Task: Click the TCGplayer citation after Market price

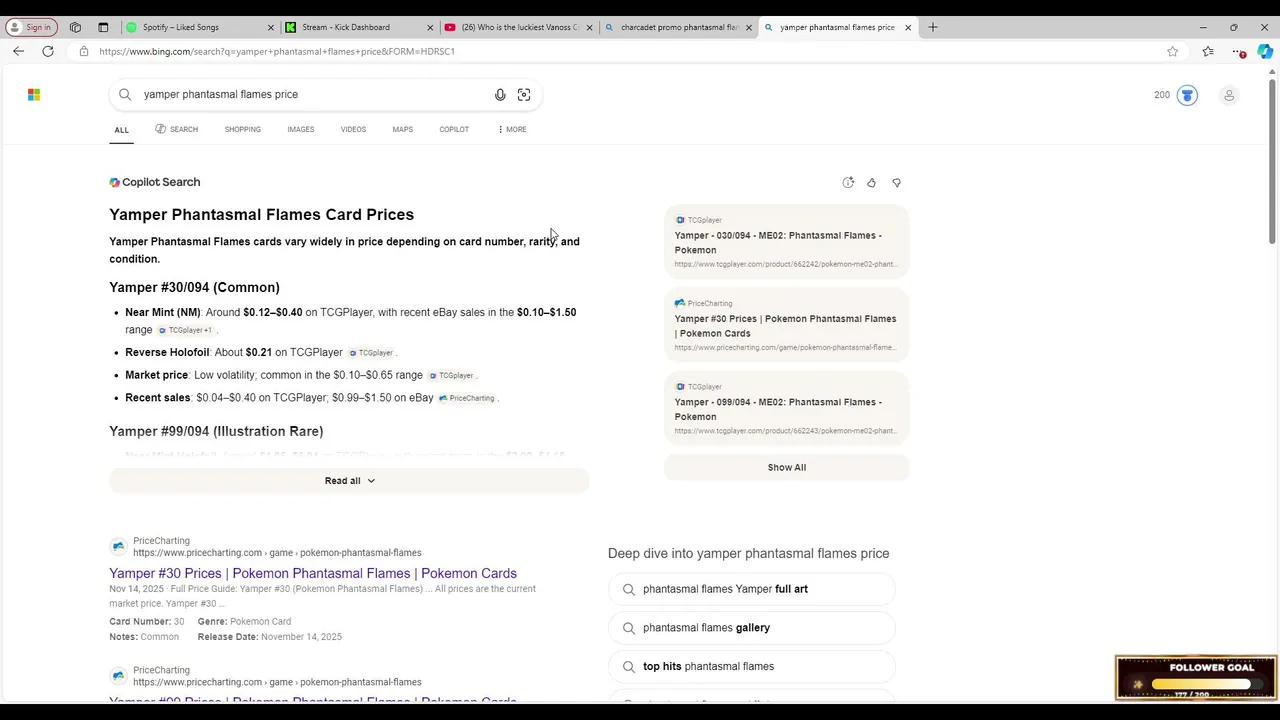Action: pos(452,376)
